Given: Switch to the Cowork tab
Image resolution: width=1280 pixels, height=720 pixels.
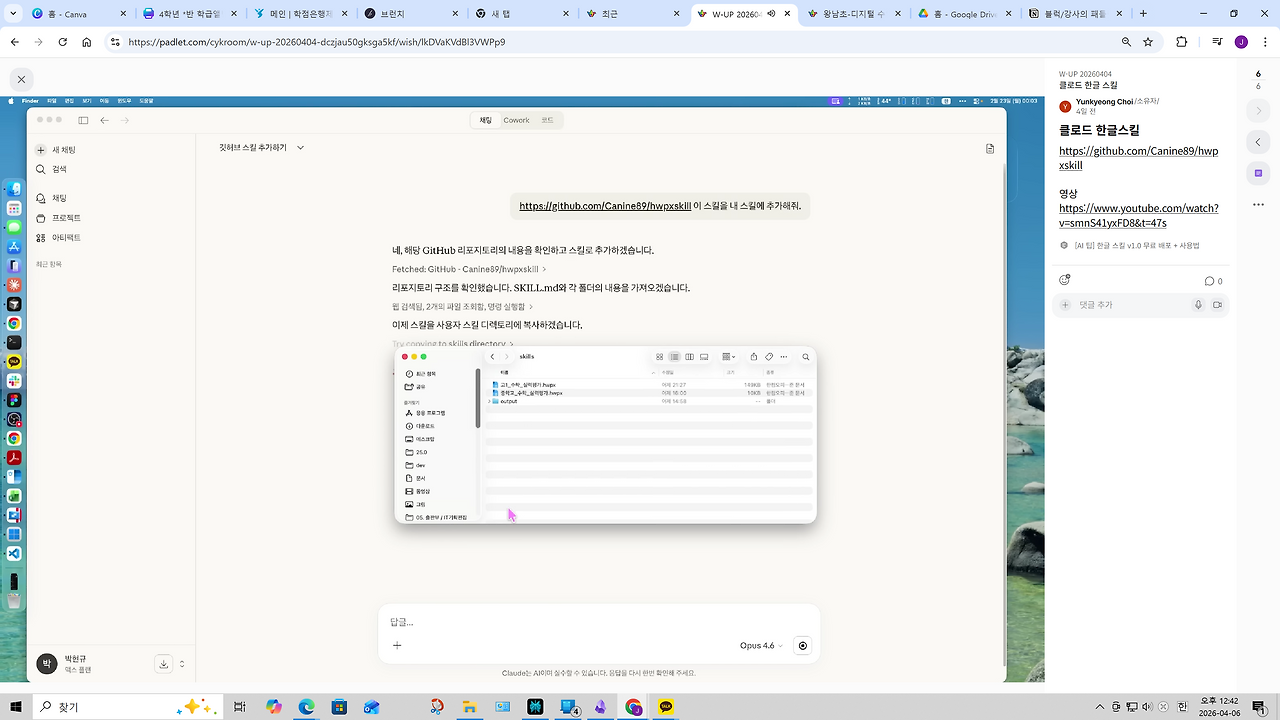Looking at the screenshot, I should 516,120.
